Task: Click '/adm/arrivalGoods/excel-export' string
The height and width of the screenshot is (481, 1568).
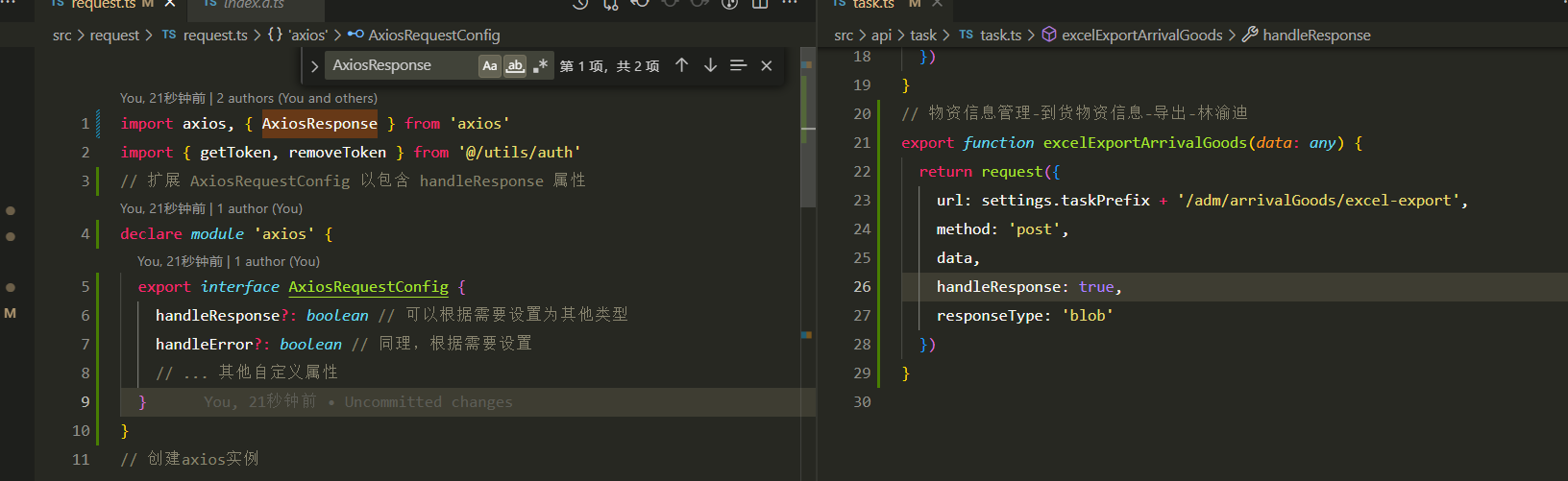Action: pos(1318,201)
